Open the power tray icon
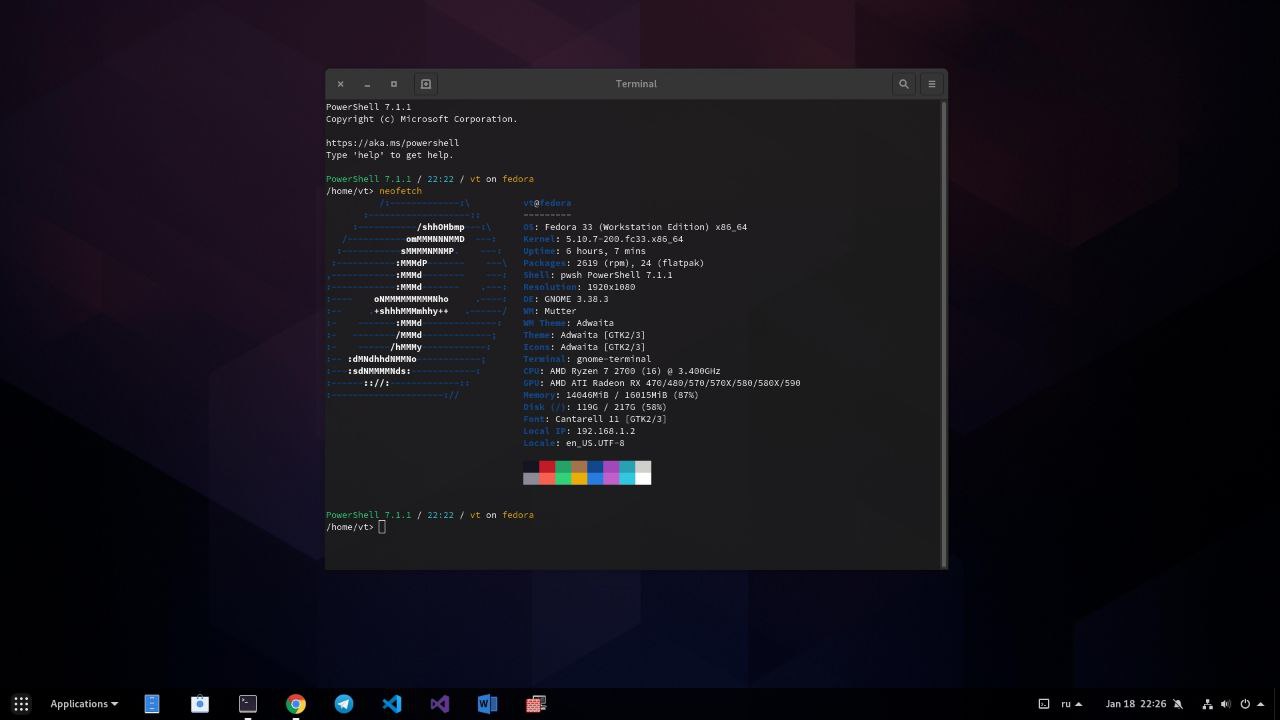 click(x=1245, y=704)
